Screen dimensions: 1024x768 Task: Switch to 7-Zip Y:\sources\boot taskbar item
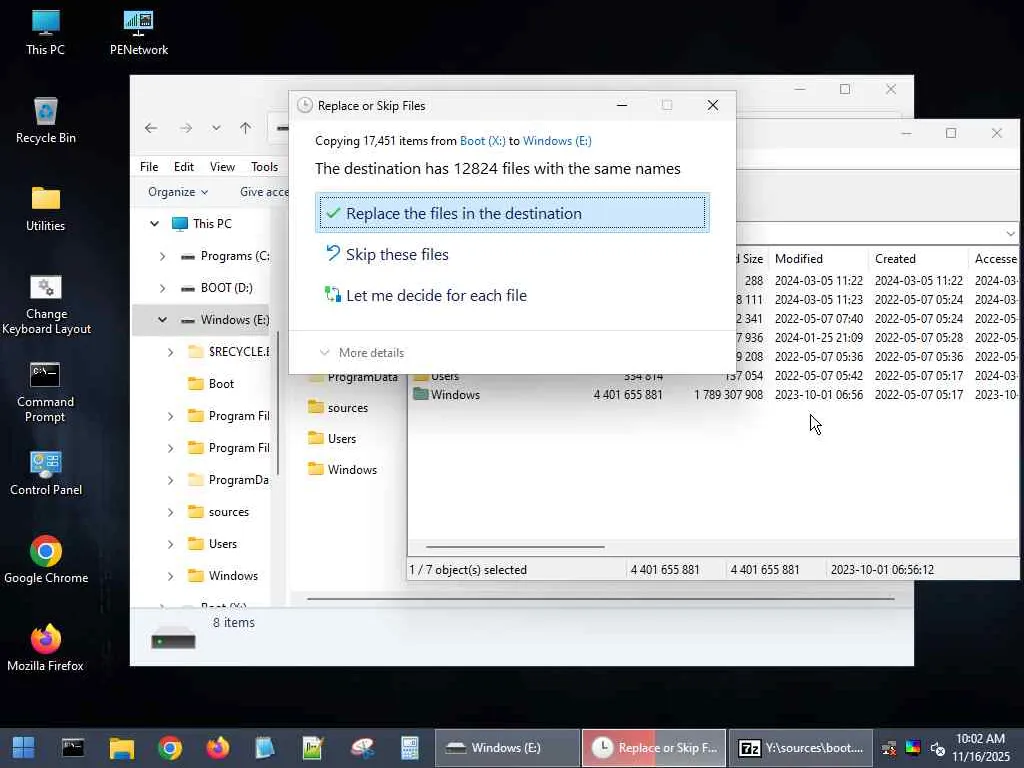pos(801,748)
